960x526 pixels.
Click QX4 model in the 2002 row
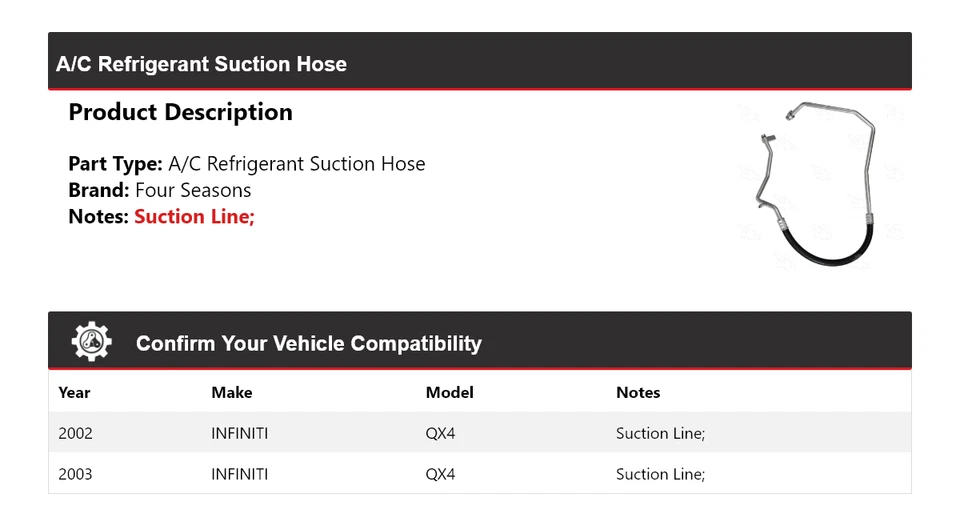click(x=440, y=433)
